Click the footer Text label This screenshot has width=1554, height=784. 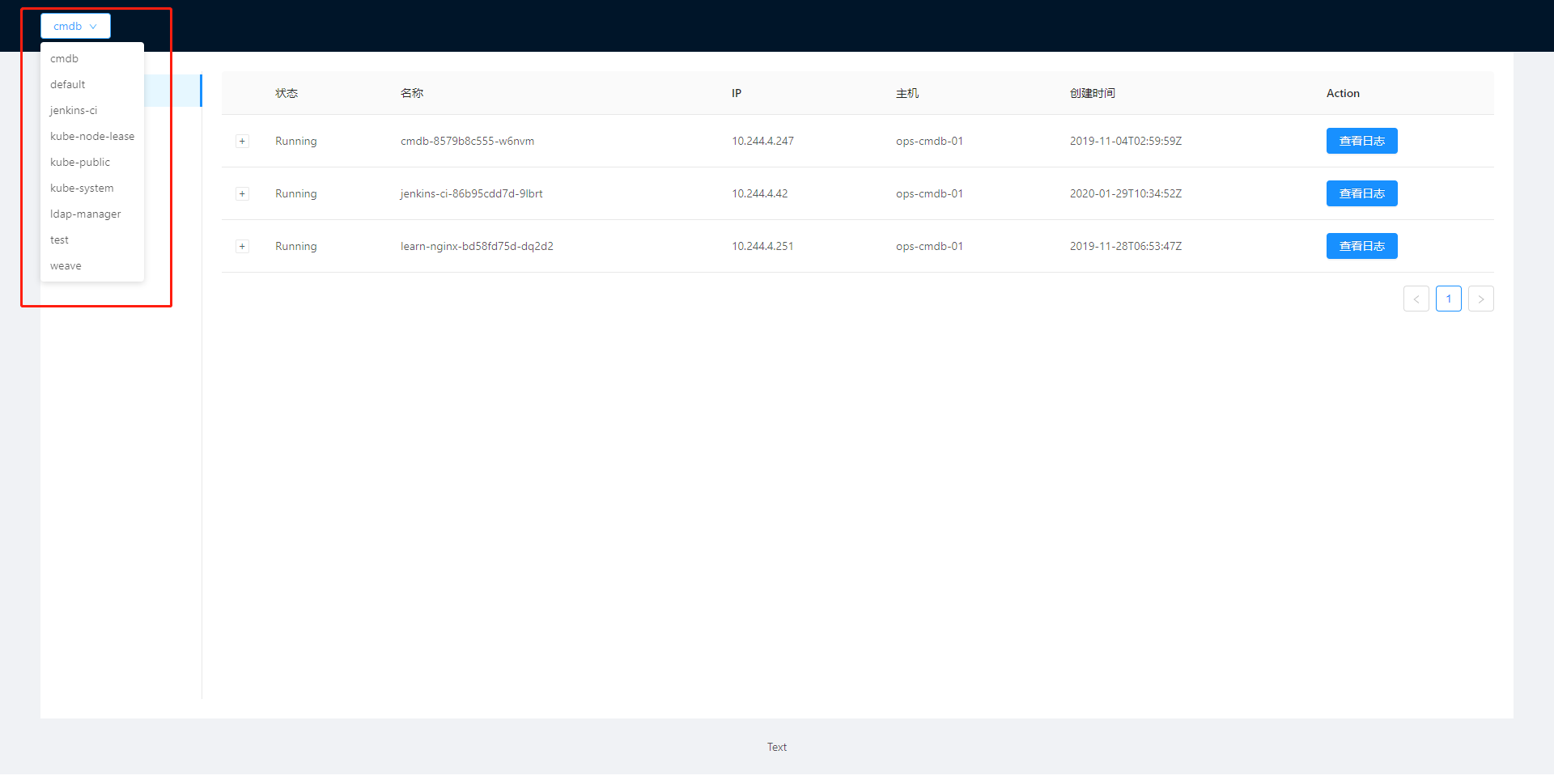(x=777, y=747)
